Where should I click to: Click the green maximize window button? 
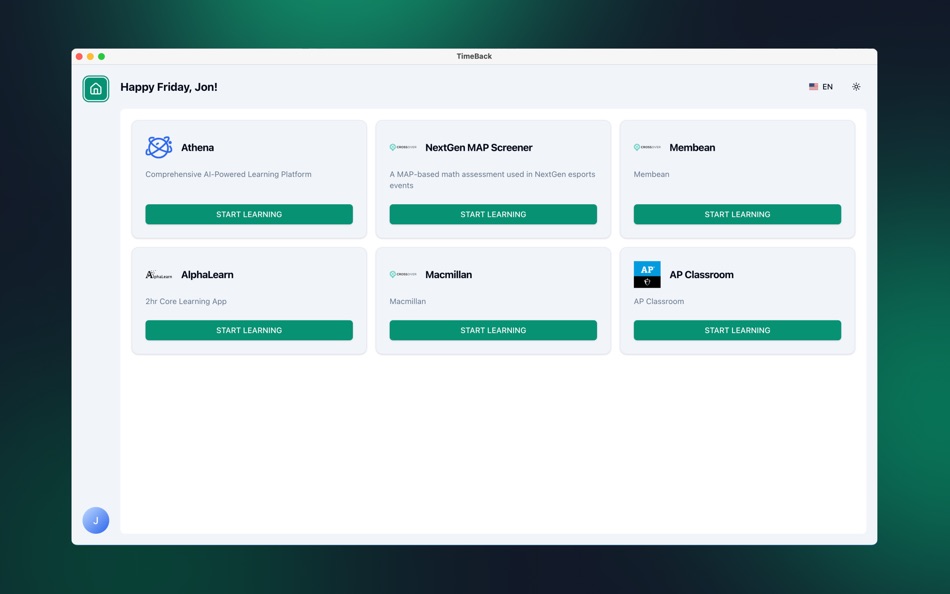[x=101, y=56]
